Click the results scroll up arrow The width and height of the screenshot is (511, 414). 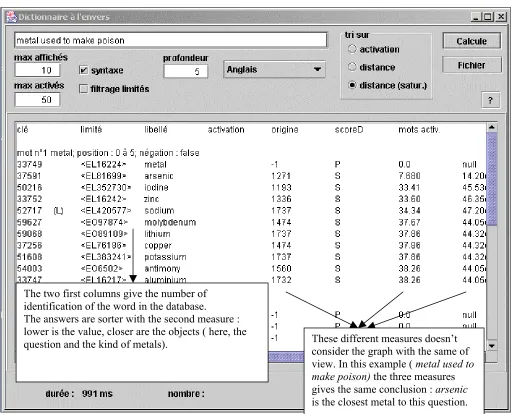pyautogui.click(x=492, y=127)
